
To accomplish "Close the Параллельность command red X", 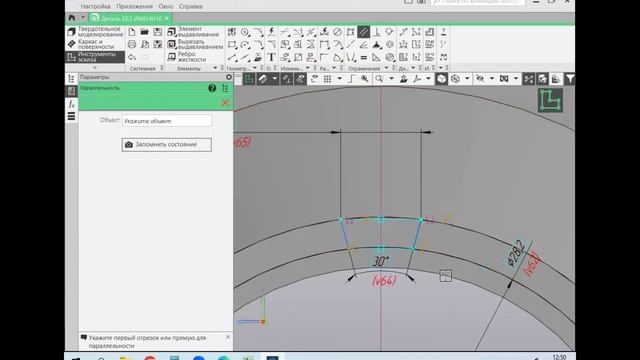I will [x=225, y=102].
